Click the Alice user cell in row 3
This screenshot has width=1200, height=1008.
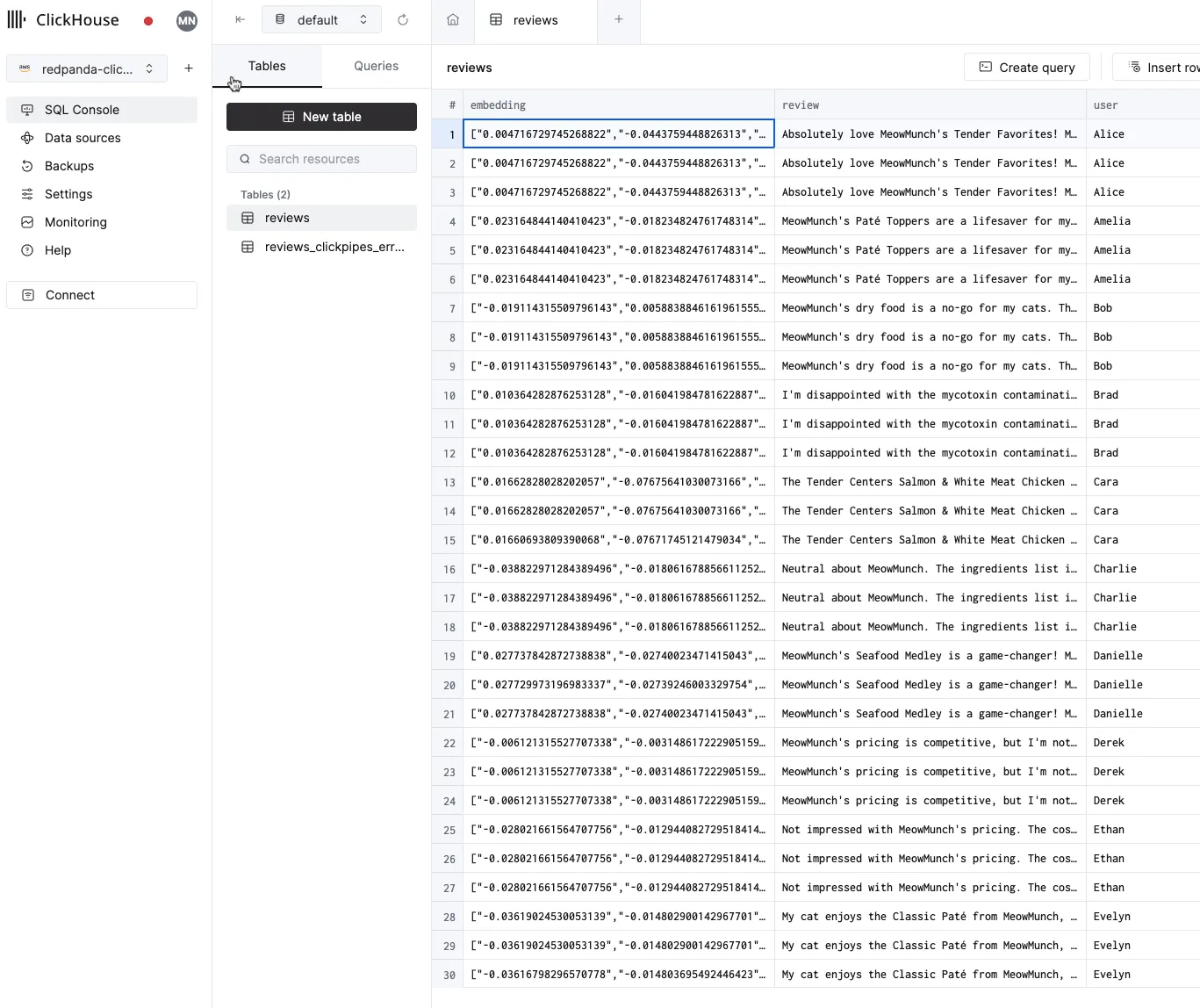1143,192
